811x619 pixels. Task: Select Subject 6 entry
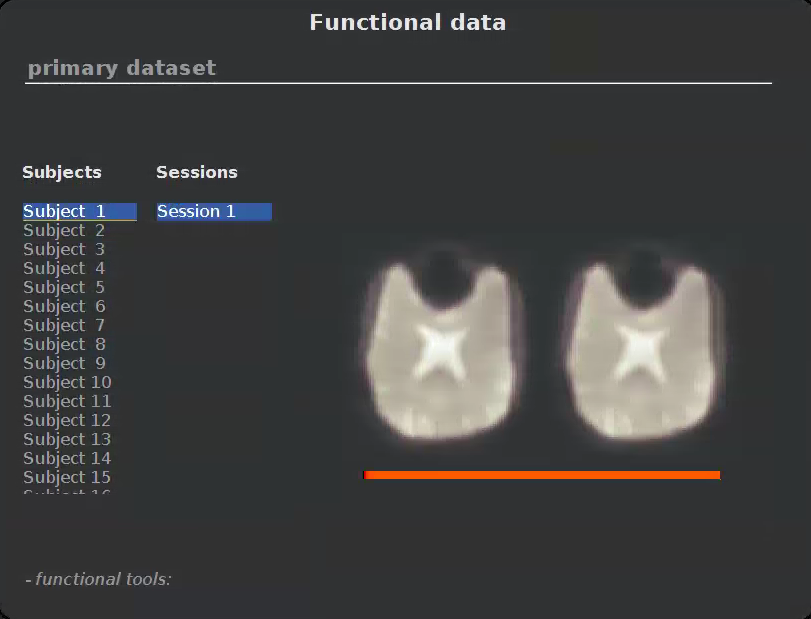[65, 307]
